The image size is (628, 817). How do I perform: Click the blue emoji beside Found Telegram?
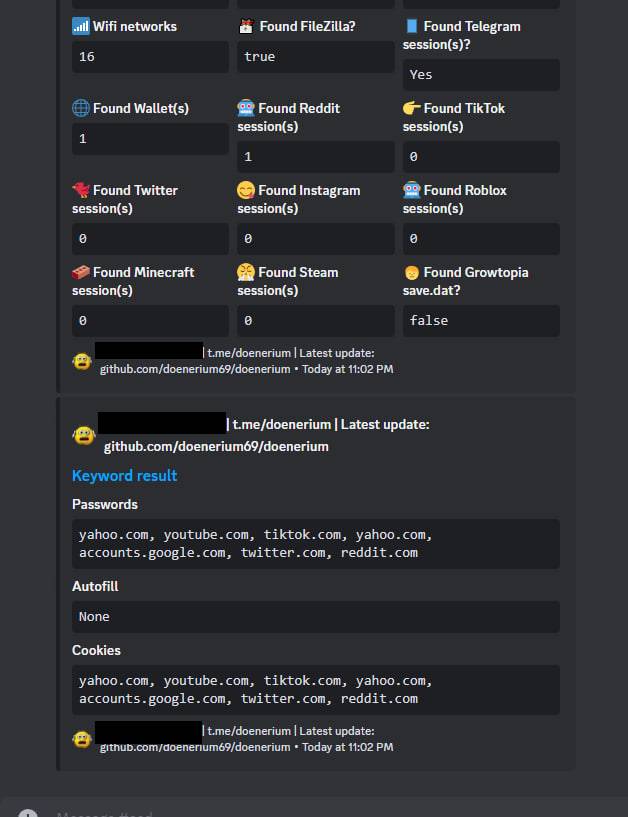[x=411, y=26]
